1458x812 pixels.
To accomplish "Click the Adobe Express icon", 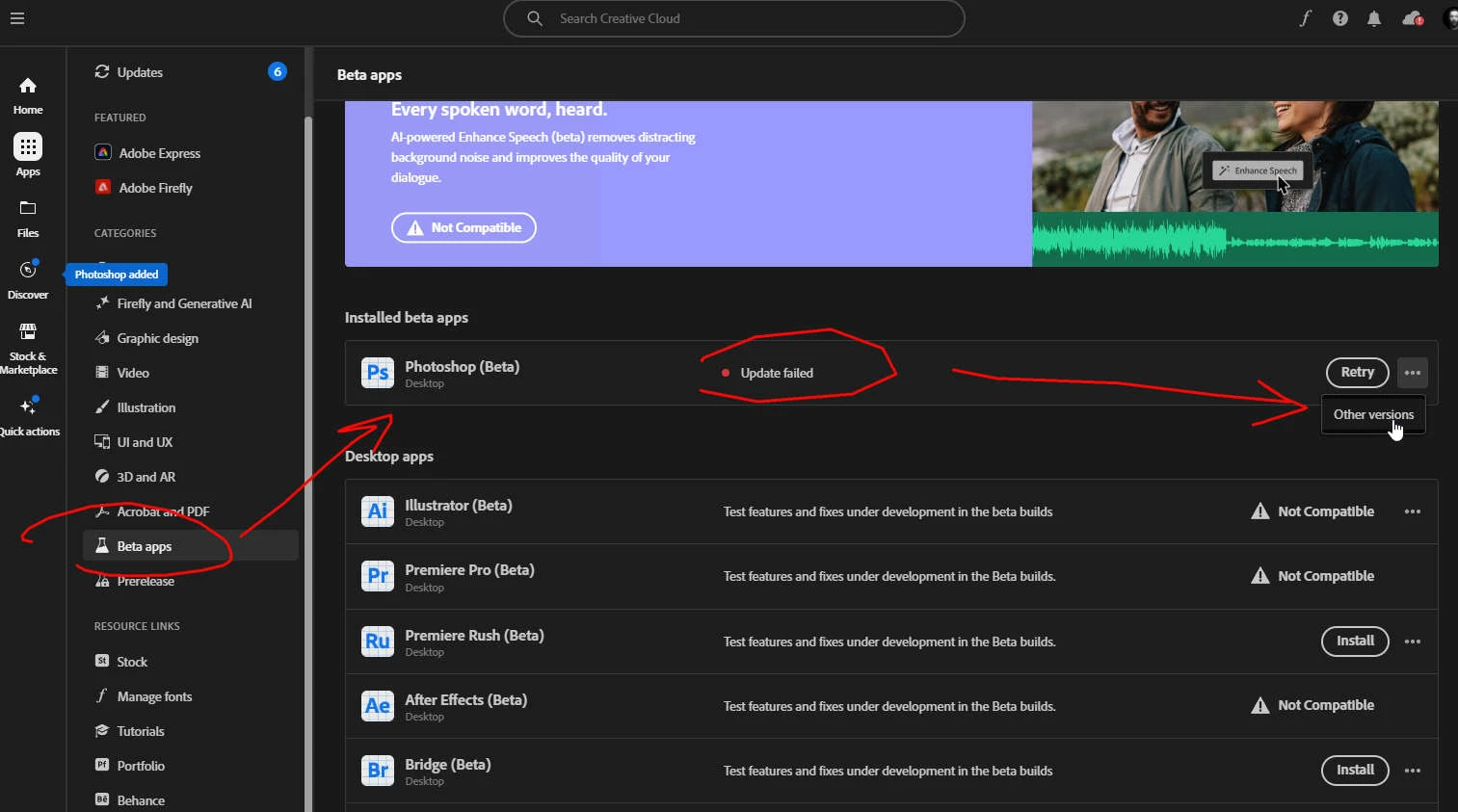I will tap(103, 152).
